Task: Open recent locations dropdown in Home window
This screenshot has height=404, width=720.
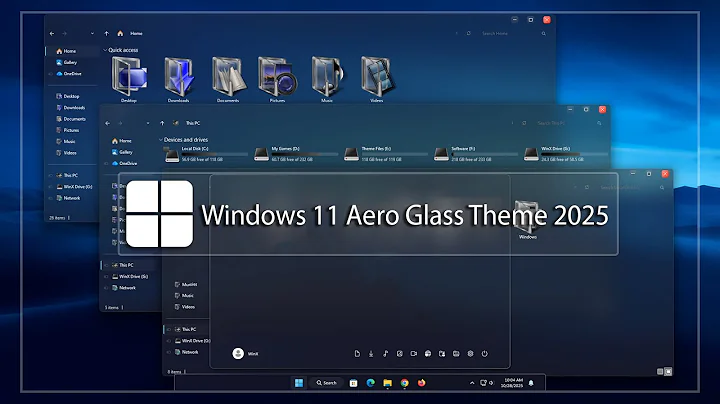Action: coord(92,34)
